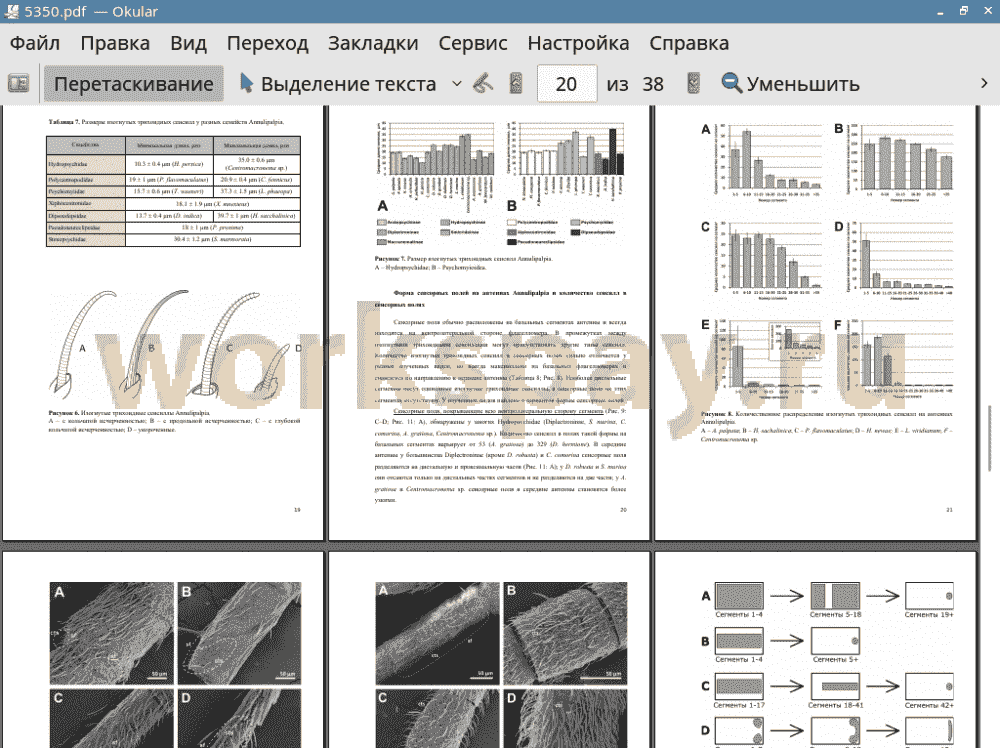
Task: Open the Правка menu
Action: click(x=115, y=43)
